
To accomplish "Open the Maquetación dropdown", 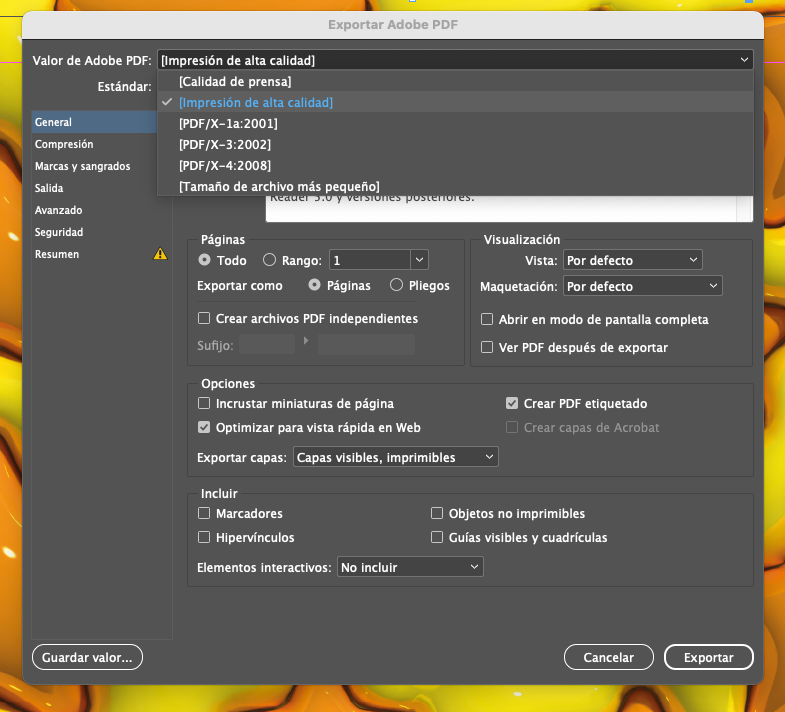I will point(642,286).
